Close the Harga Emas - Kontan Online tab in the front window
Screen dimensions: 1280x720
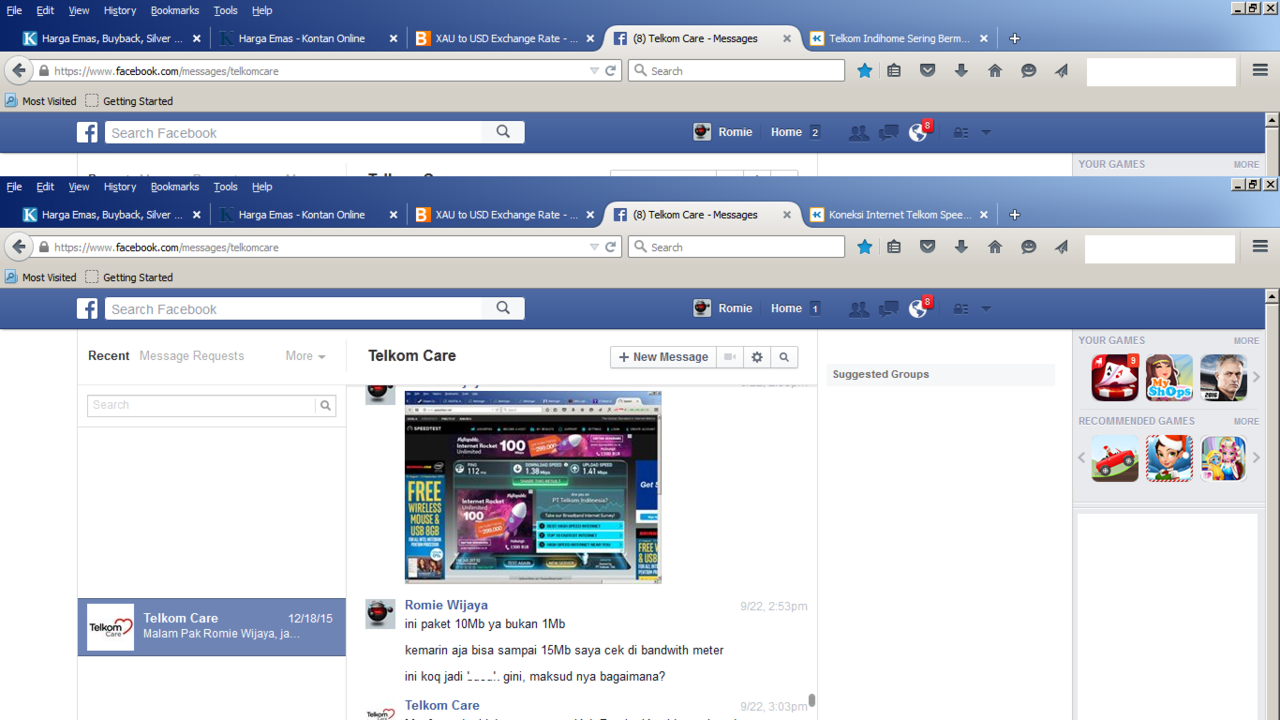click(393, 215)
